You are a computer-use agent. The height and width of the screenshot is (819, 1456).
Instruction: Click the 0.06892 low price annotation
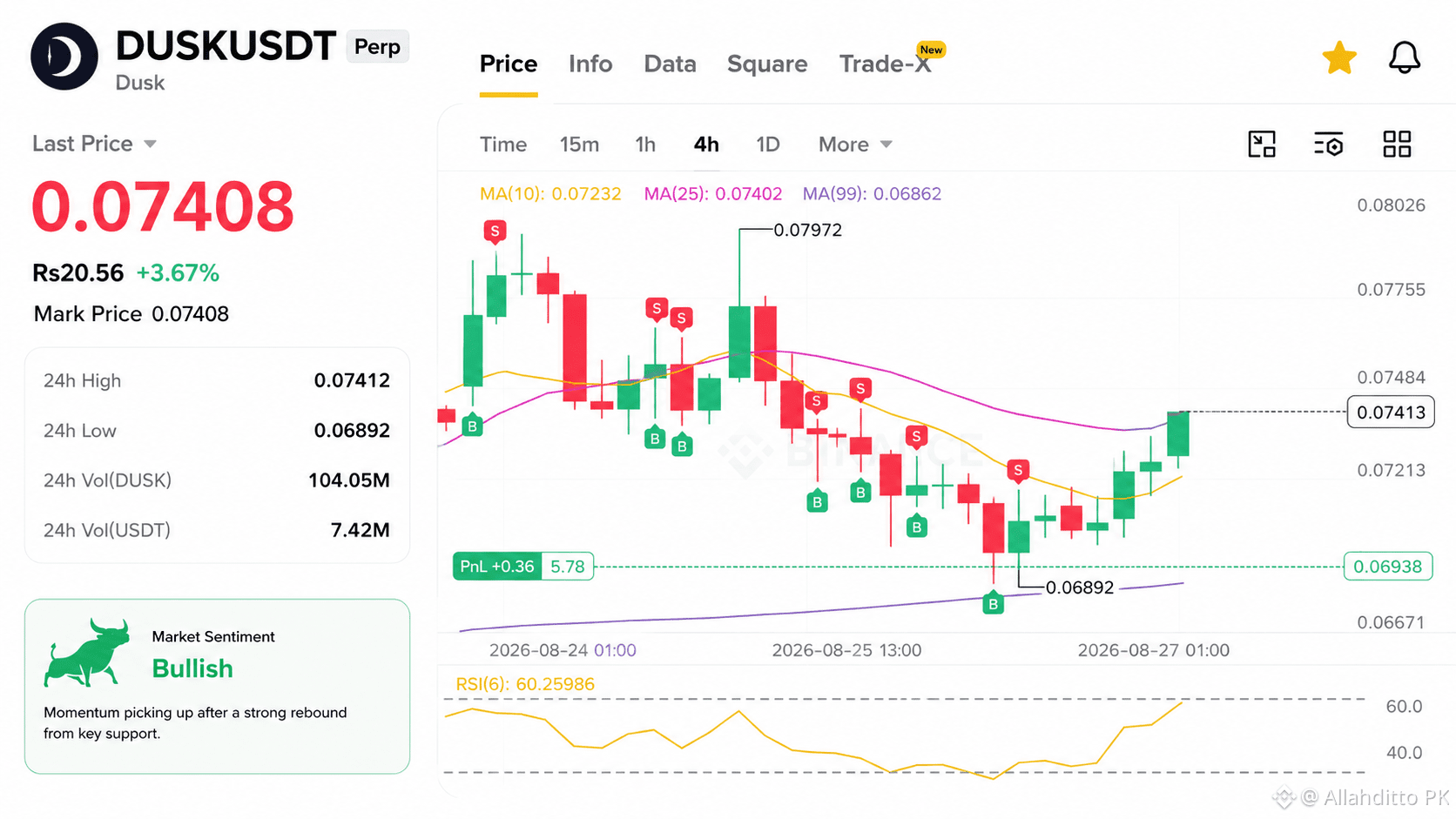point(1080,587)
